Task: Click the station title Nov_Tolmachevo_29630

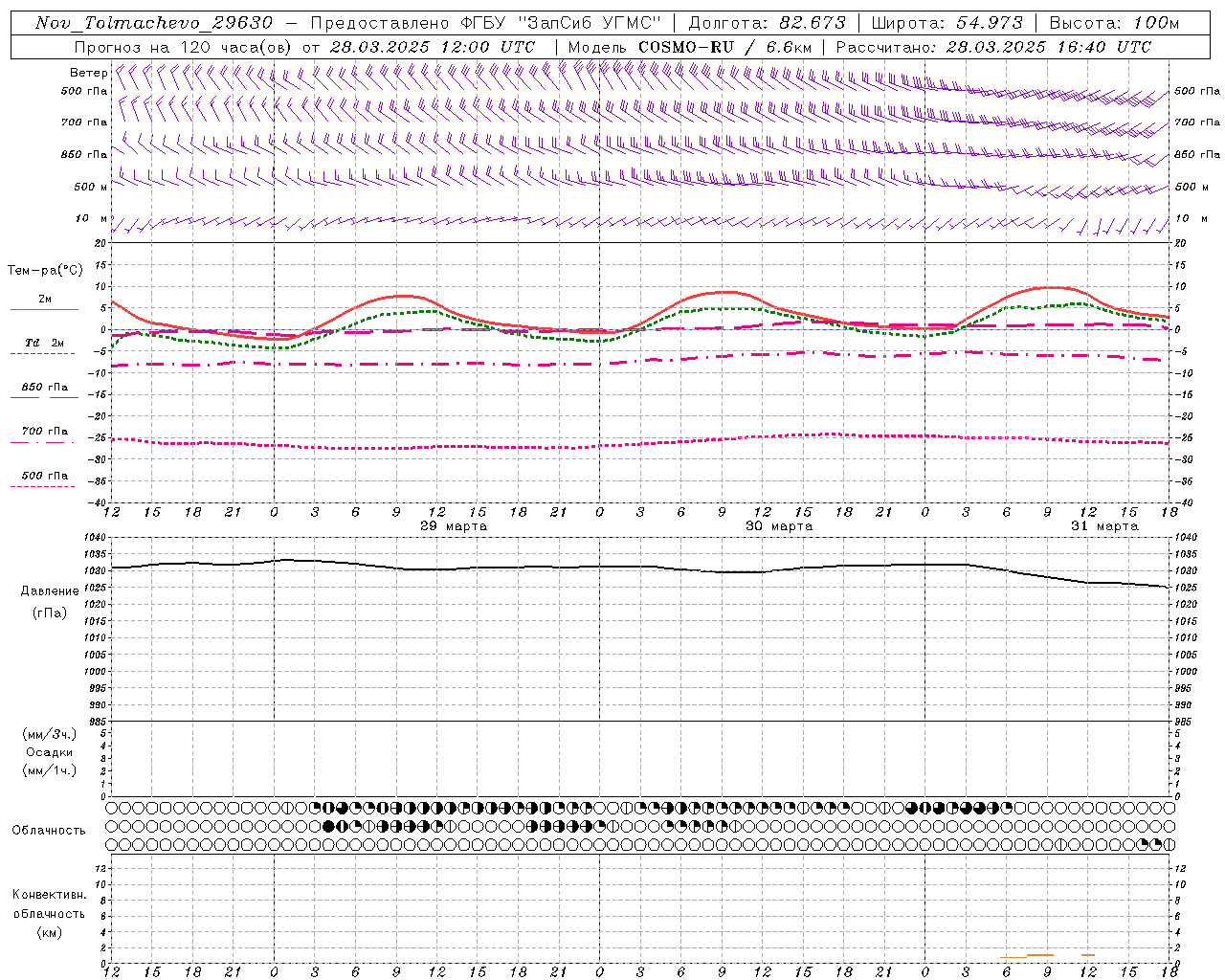Action: (x=153, y=23)
